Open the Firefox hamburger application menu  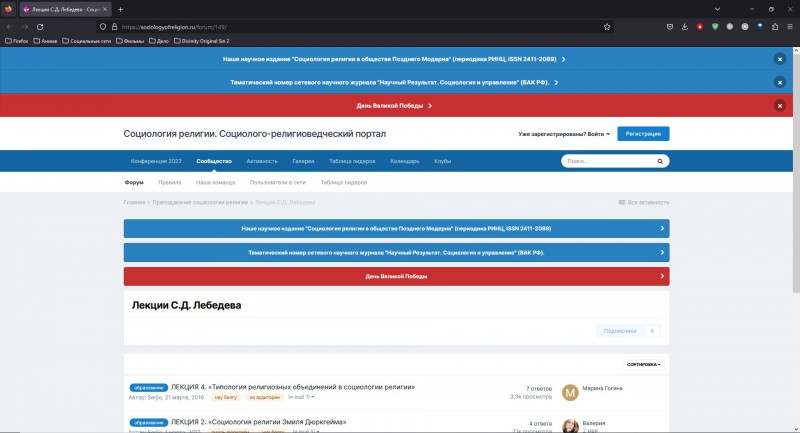790,27
